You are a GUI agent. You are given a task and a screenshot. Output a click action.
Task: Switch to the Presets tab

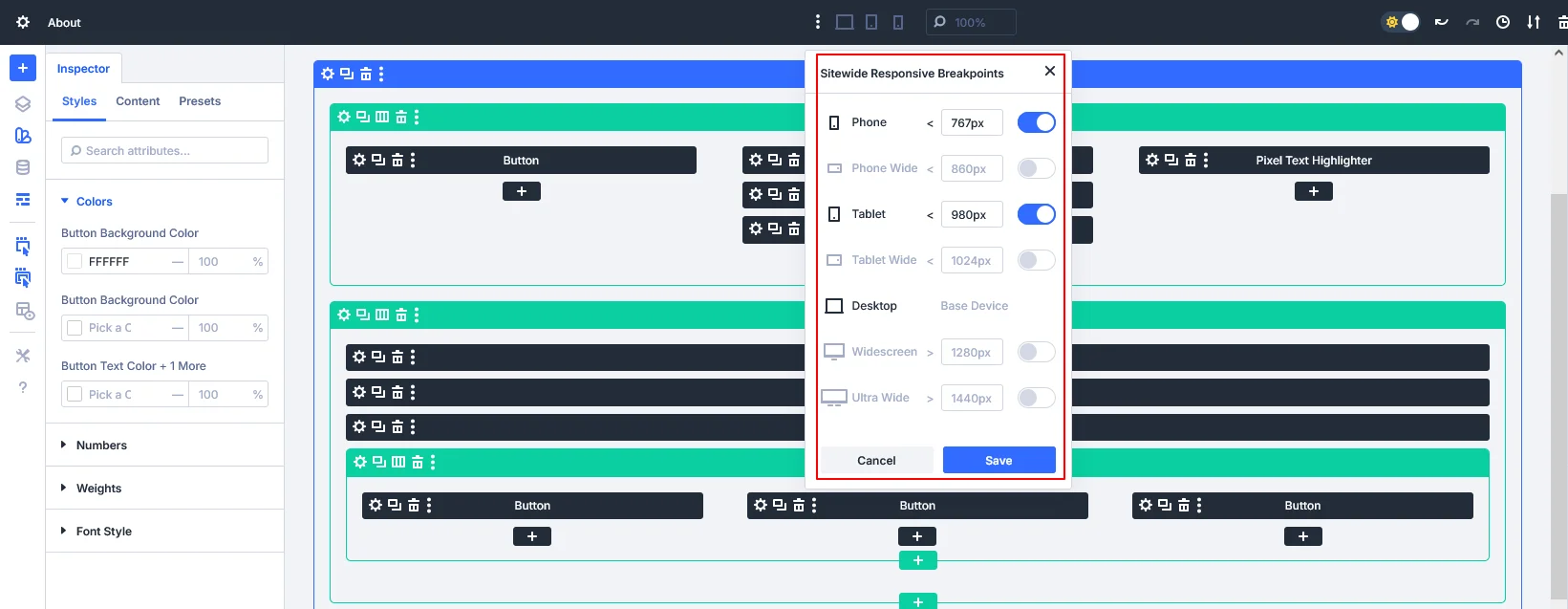coord(200,101)
